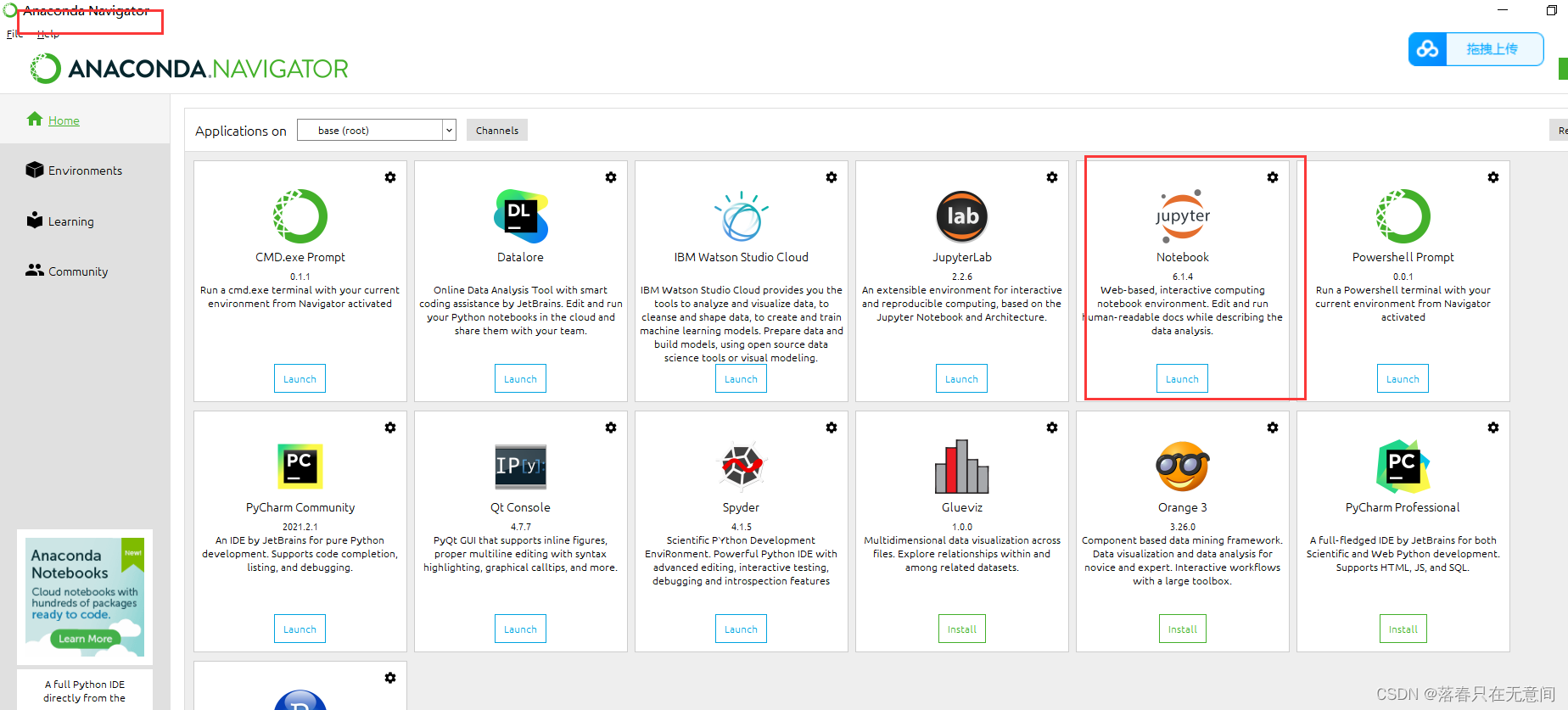The height and width of the screenshot is (710, 1568).
Task: Open Orange 3 card settings gear
Action: pos(1273,428)
